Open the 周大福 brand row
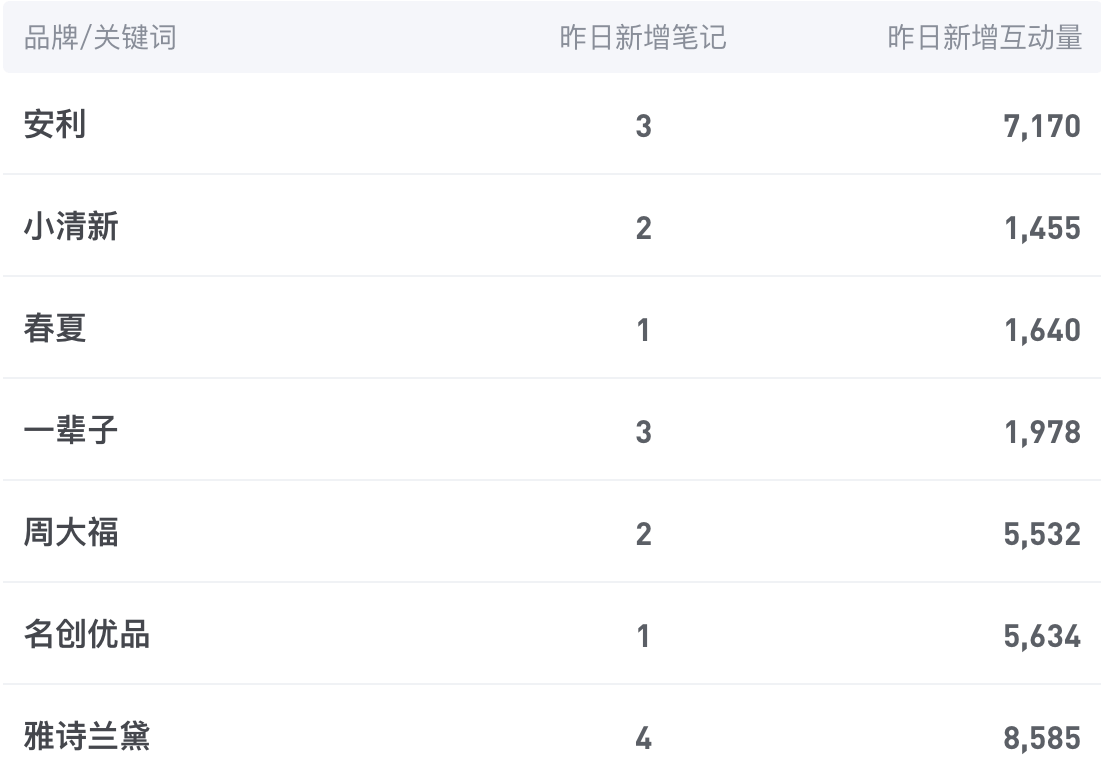The image size is (1101, 778). [71, 533]
